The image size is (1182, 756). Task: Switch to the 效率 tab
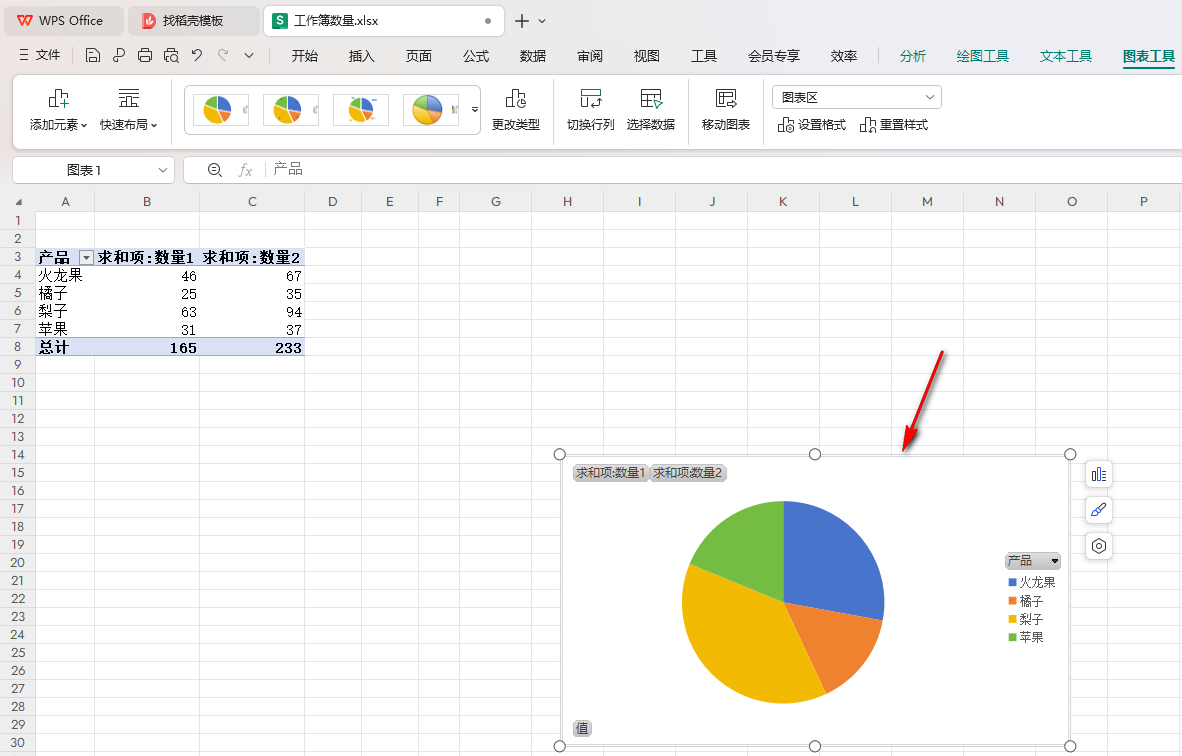click(x=844, y=56)
